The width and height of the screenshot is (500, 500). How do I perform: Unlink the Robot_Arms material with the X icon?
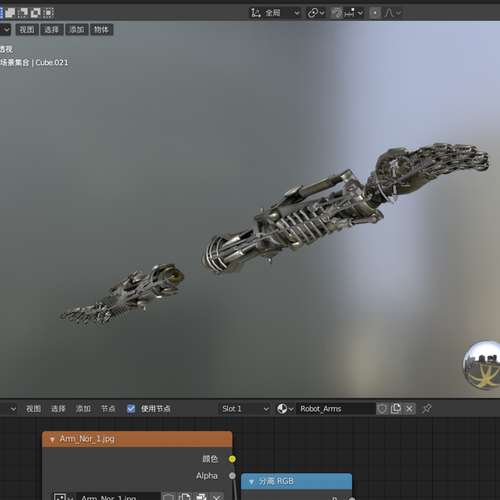[409, 409]
